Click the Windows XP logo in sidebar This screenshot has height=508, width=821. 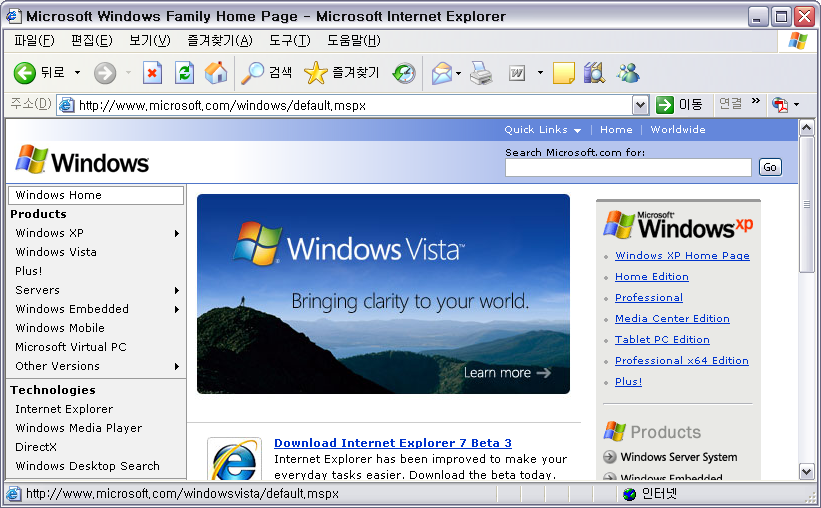pos(678,225)
